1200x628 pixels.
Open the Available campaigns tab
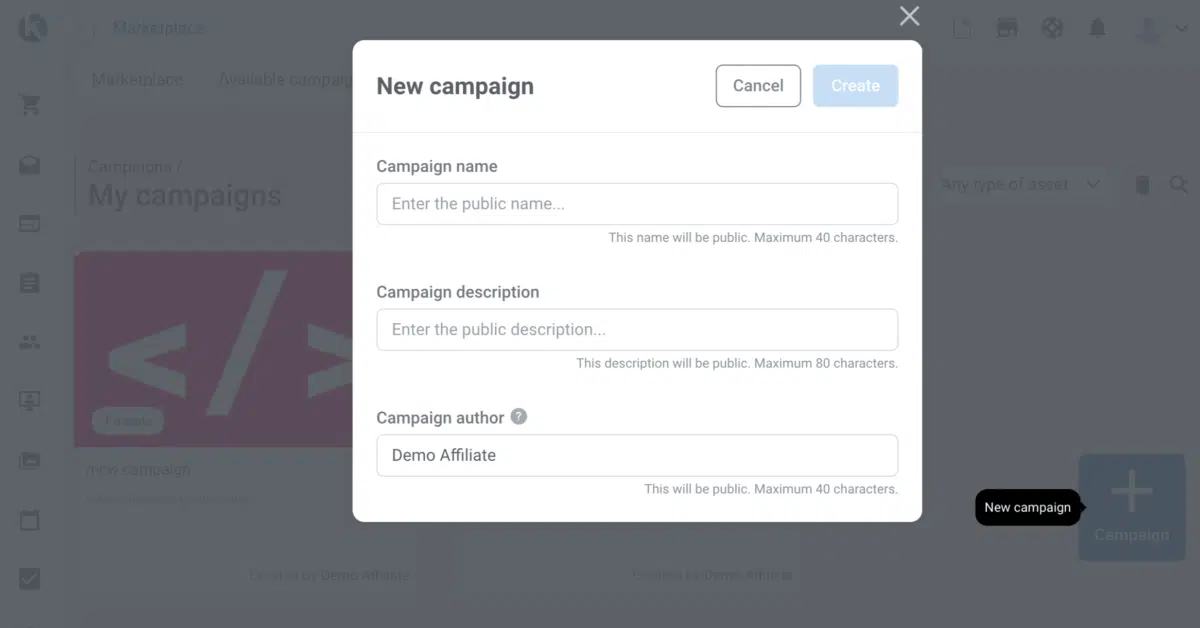(285, 80)
